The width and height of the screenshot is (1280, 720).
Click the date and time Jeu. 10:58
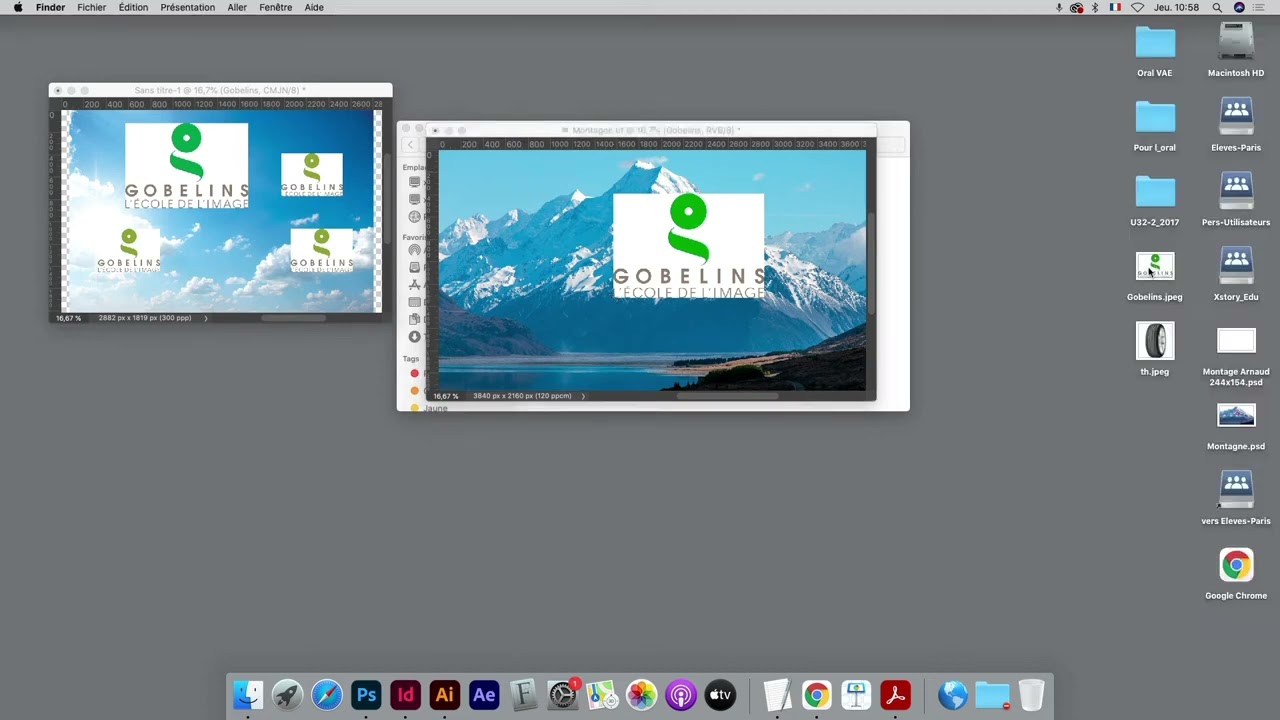click(x=1176, y=7)
